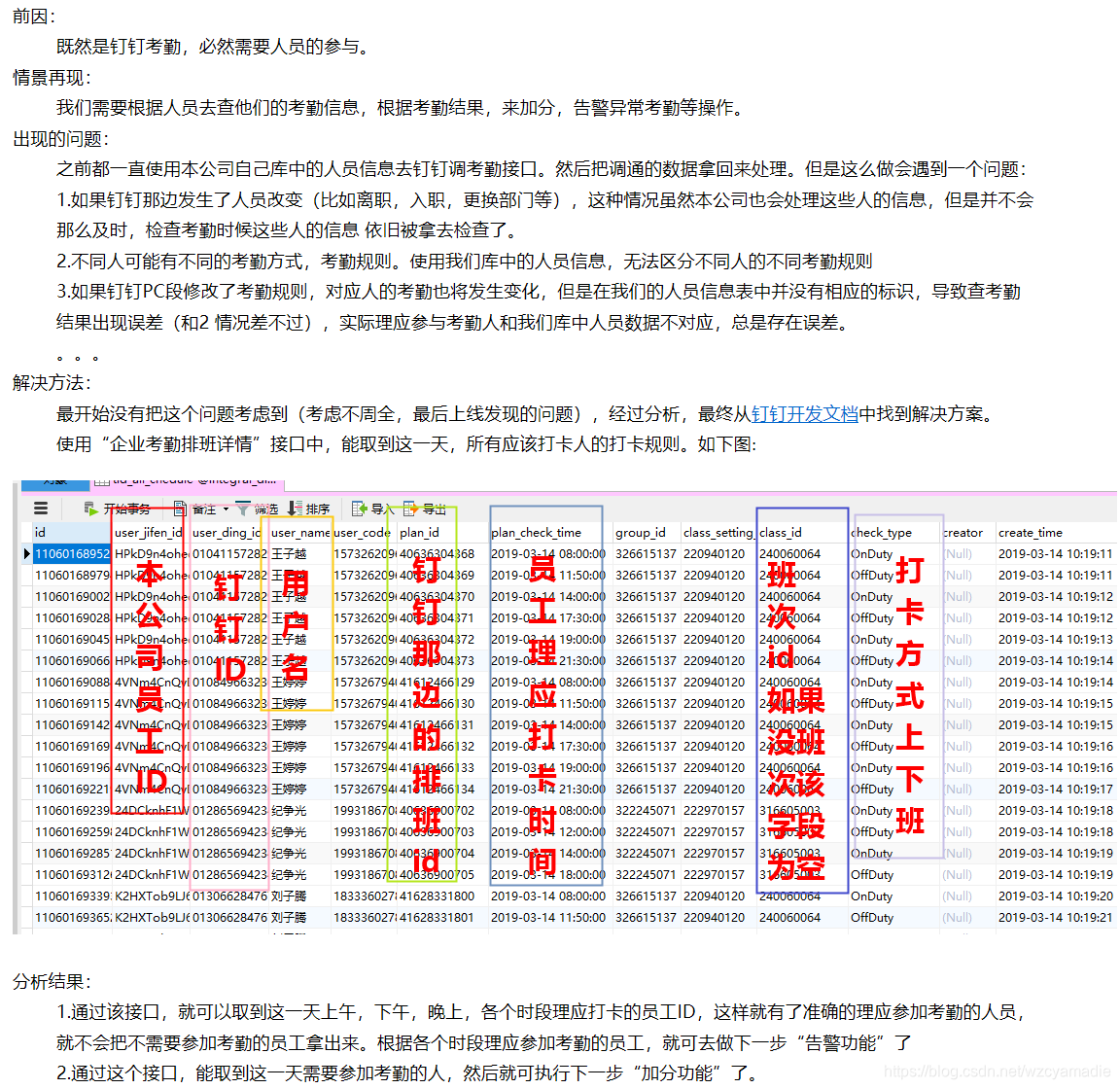
Task: Select the plan_id cell 40636304368
Action: click(x=442, y=554)
